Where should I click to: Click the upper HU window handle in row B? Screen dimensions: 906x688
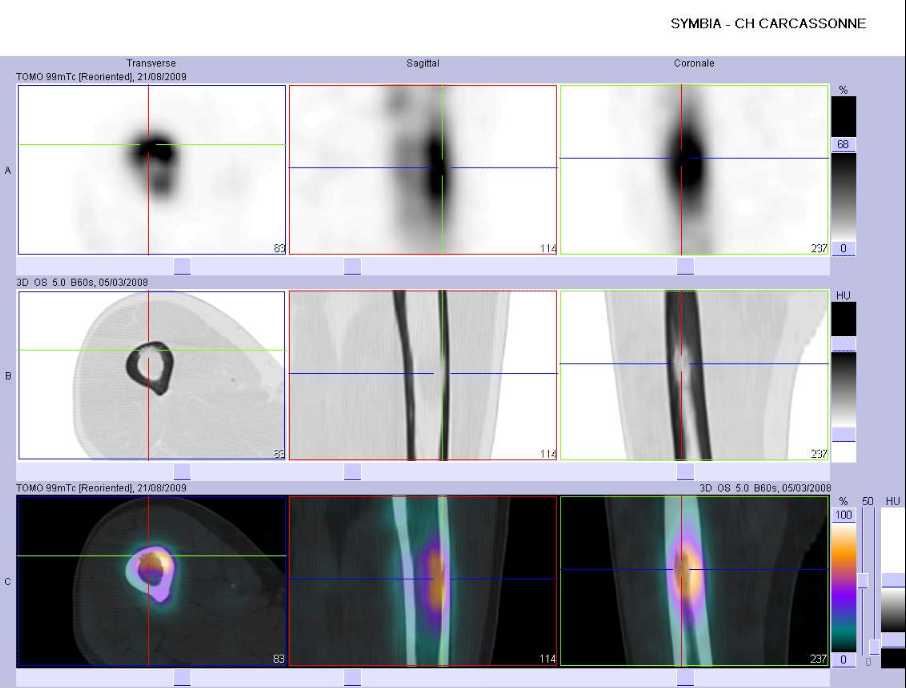tap(843, 344)
